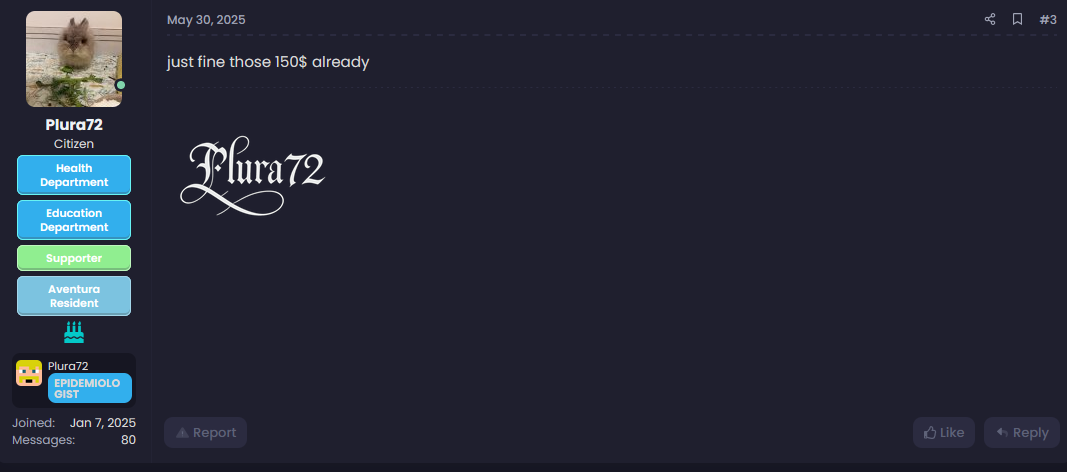Open Plura72's rabbit avatar
Image resolution: width=1067 pixels, height=472 pixels.
tap(74, 59)
